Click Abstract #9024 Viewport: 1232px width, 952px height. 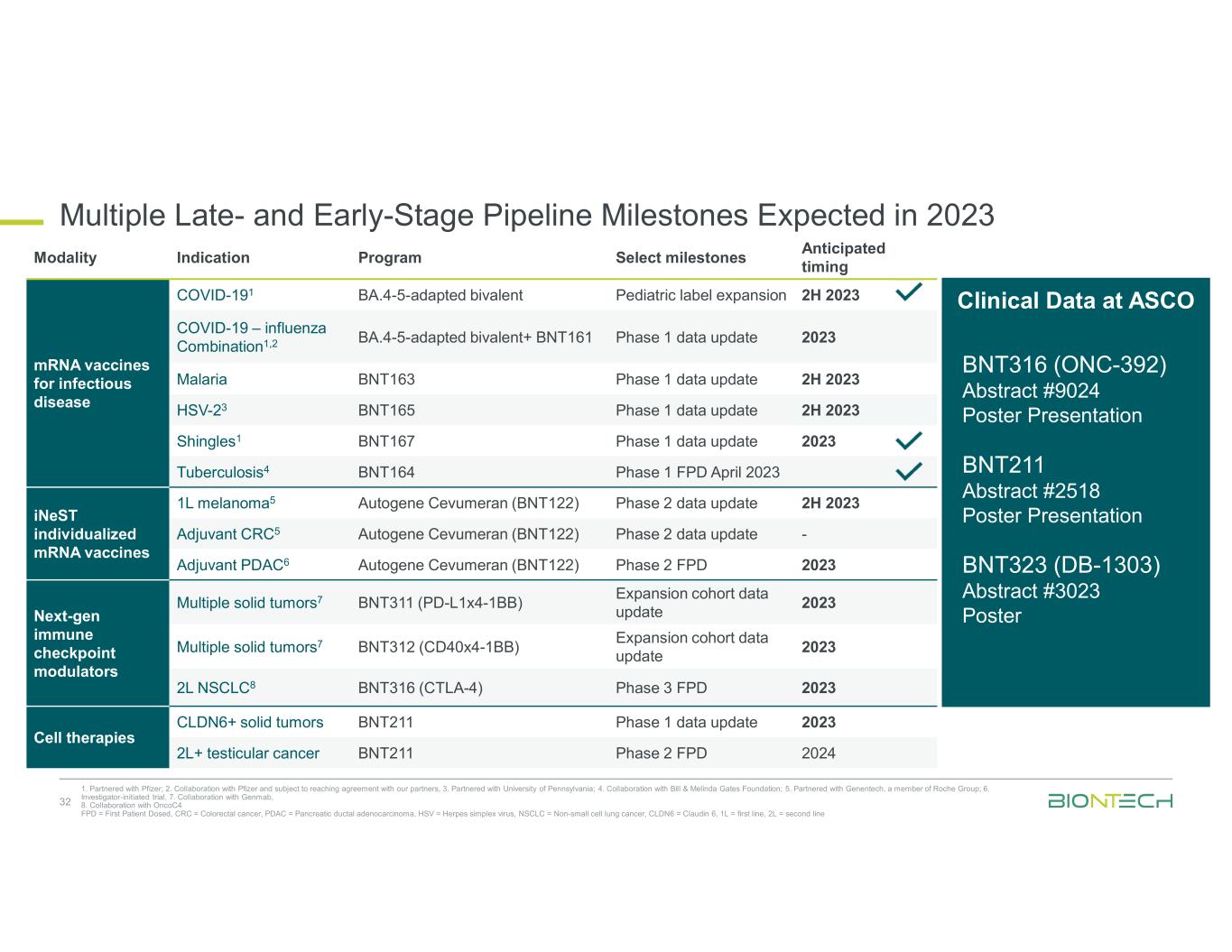[x=1031, y=391]
